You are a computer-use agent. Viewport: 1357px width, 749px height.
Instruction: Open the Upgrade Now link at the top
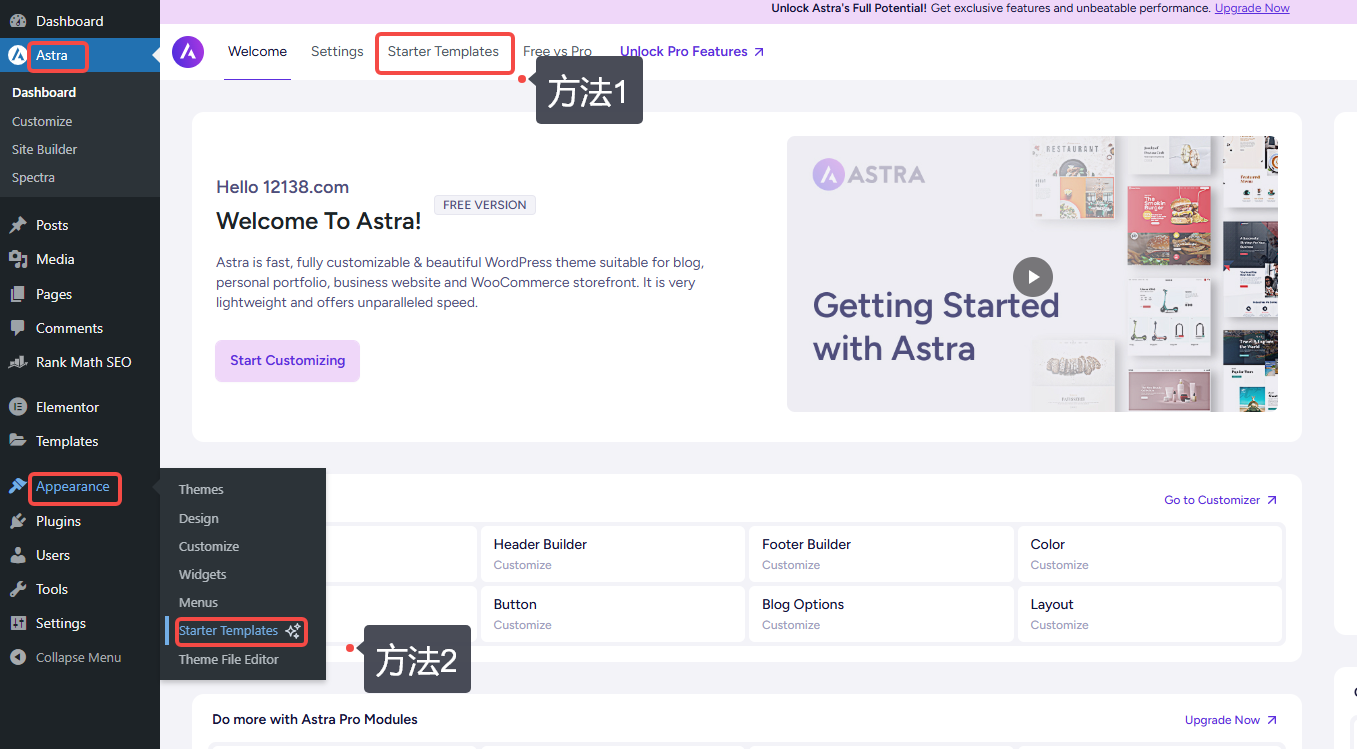point(1251,7)
